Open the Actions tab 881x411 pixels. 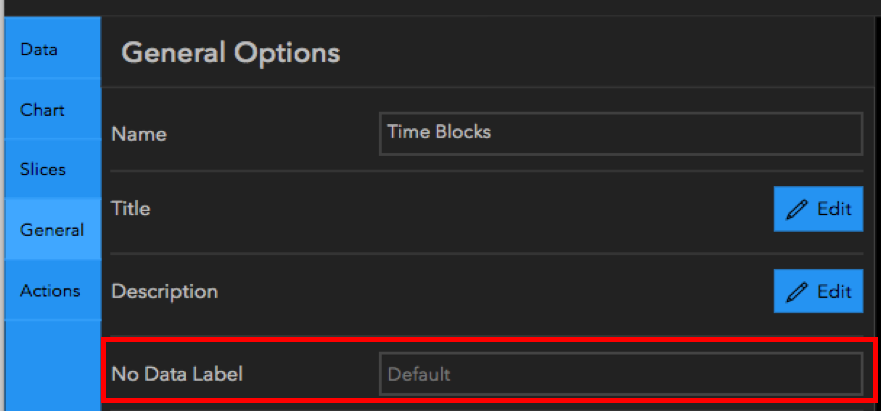[50, 291]
